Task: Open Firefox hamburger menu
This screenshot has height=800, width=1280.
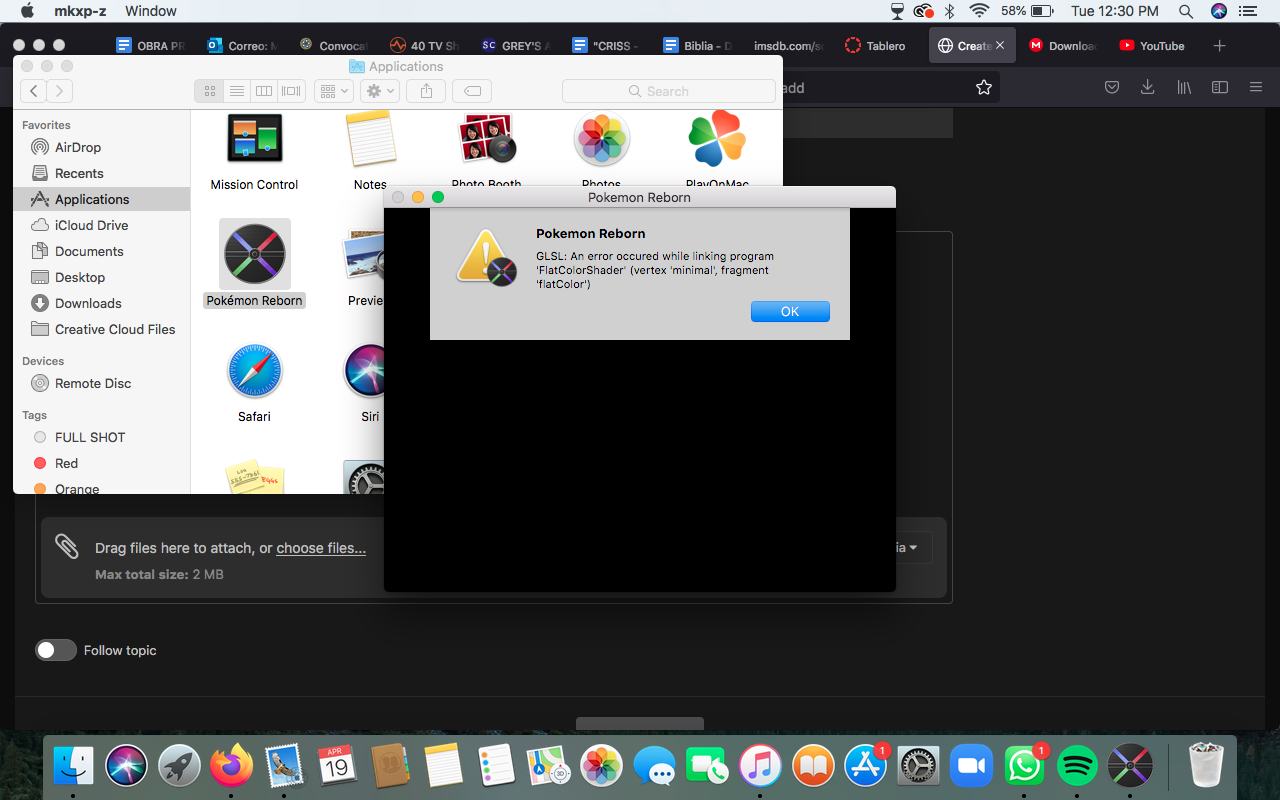Action: point(1256,87)
